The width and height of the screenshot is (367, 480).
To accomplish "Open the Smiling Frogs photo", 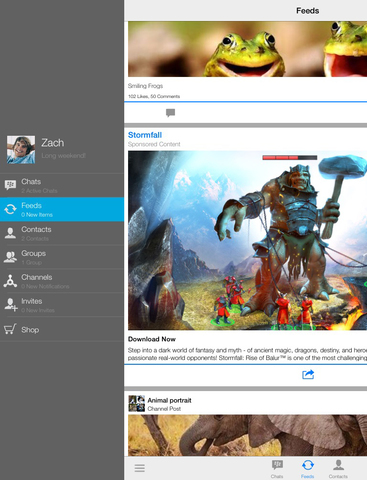I will (x=247, y=49).
